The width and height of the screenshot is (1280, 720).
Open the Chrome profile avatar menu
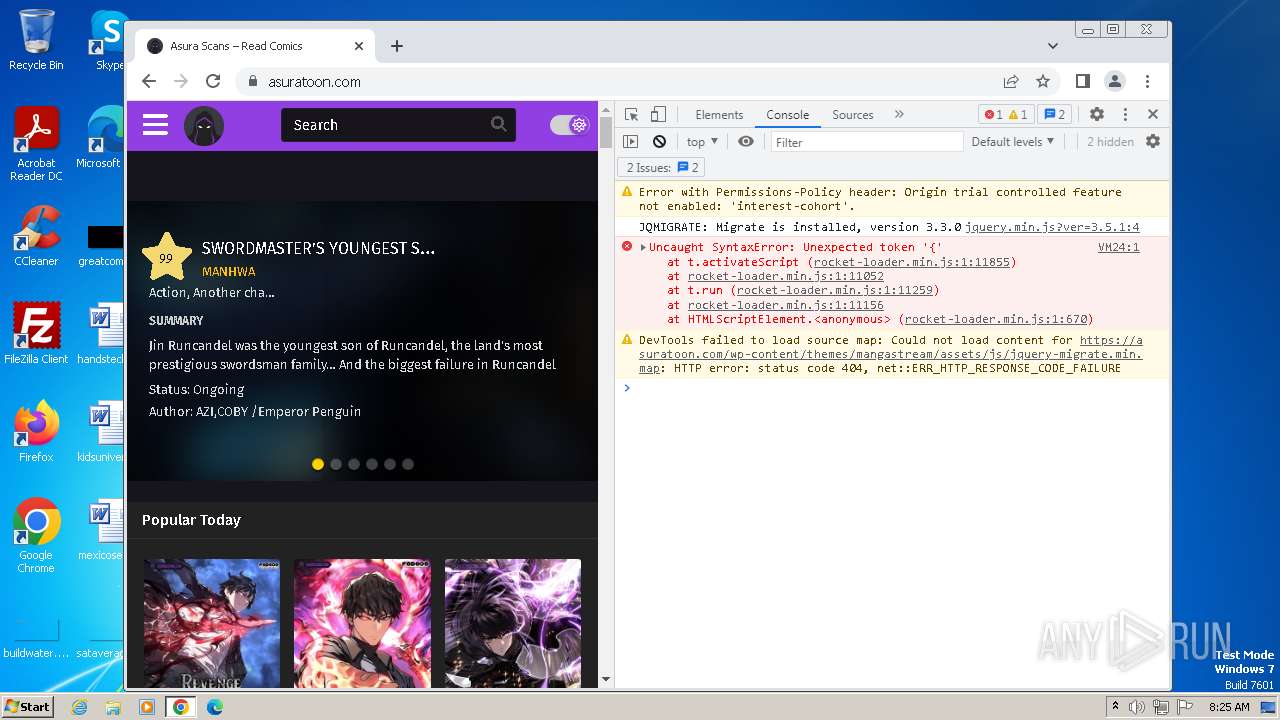tap(1115, 82)
